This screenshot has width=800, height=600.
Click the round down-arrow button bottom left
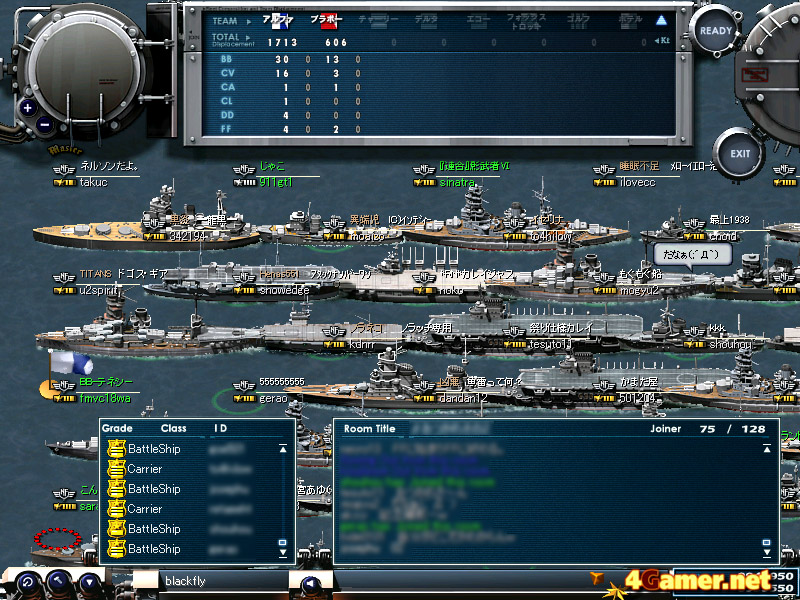pos(89,582)
